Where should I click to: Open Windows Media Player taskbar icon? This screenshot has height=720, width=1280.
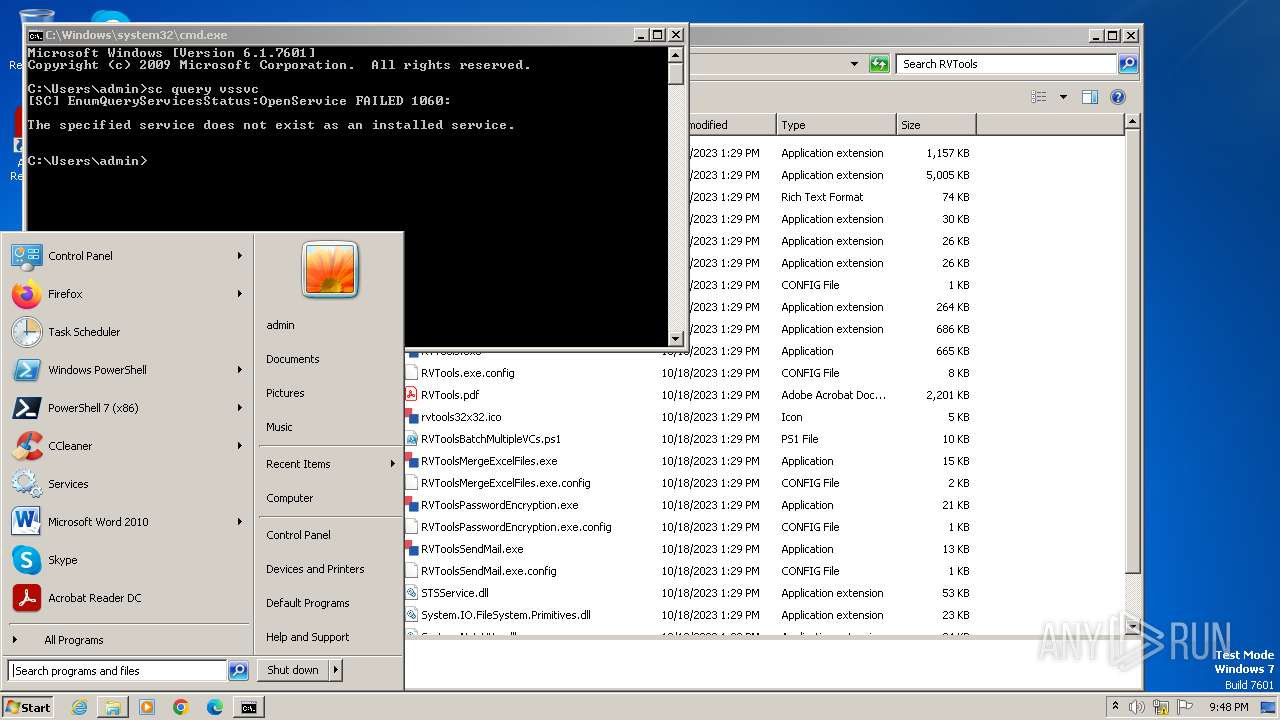[x=147, y=707]
